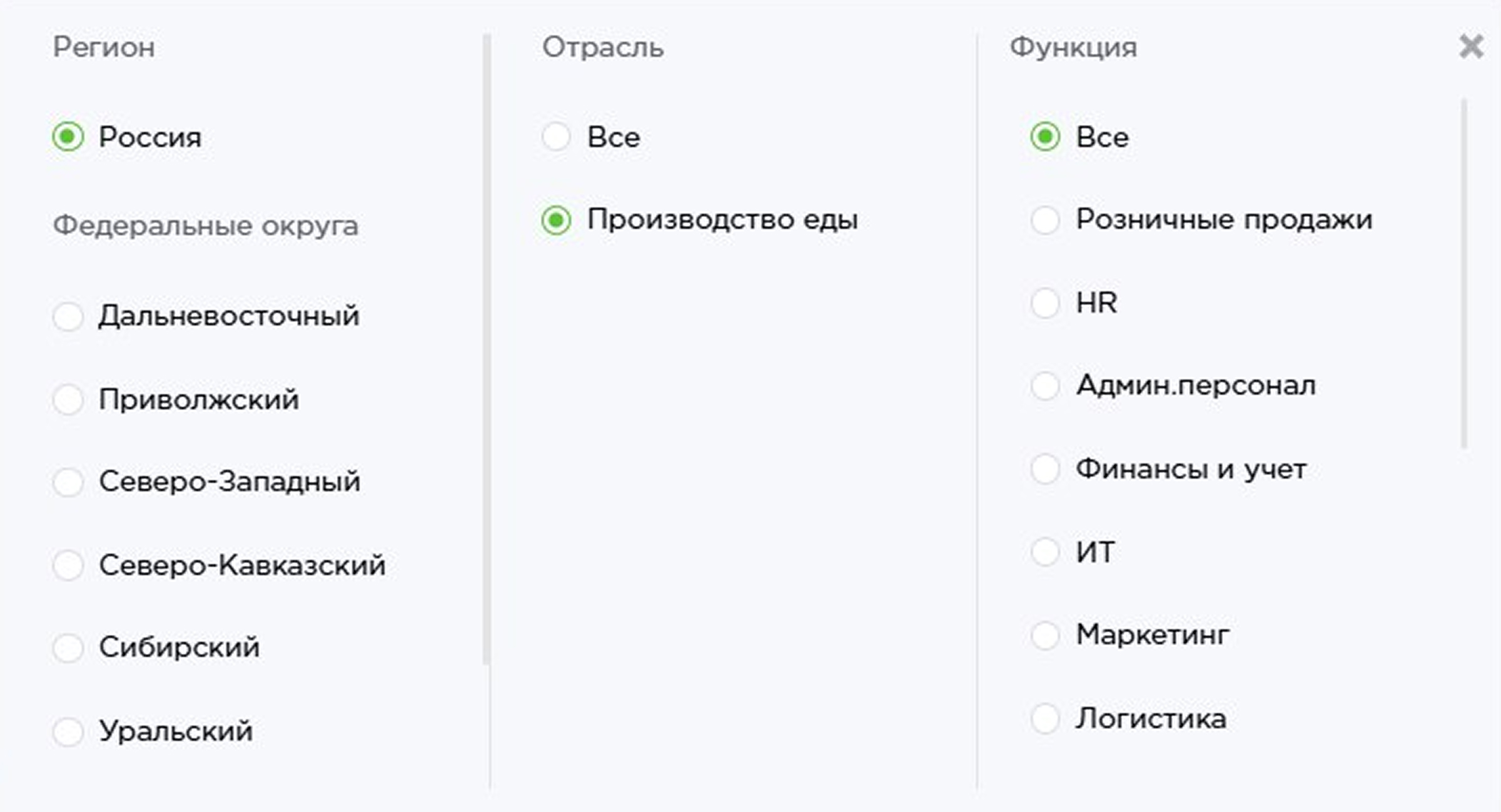Select Админ.персонал function
The width and height of the screenshot is (1501, 812).
click(1044, 386)
